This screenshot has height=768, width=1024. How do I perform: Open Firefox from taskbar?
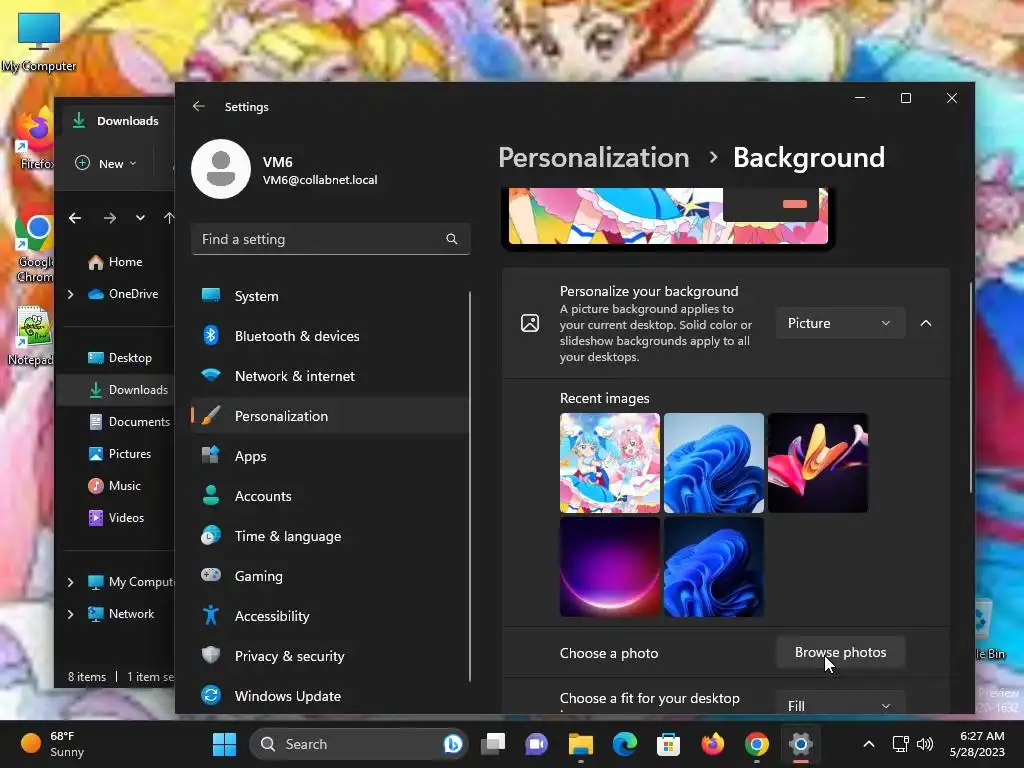pos(712,744)
